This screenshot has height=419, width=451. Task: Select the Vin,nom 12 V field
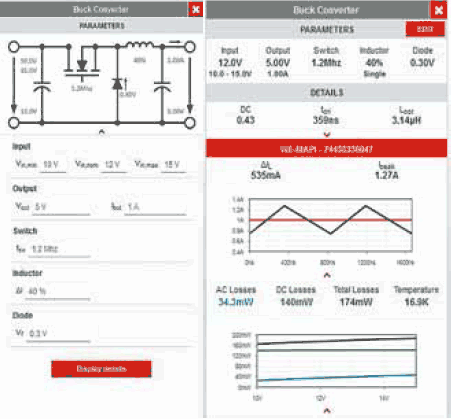[114, 165]
